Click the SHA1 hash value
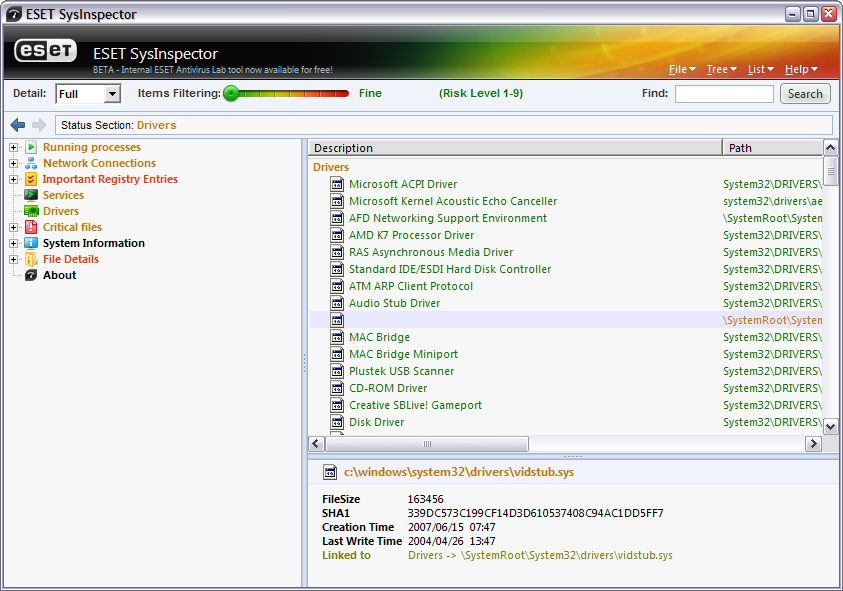Viewport: 843px width, 591px height. pos(535,513)
